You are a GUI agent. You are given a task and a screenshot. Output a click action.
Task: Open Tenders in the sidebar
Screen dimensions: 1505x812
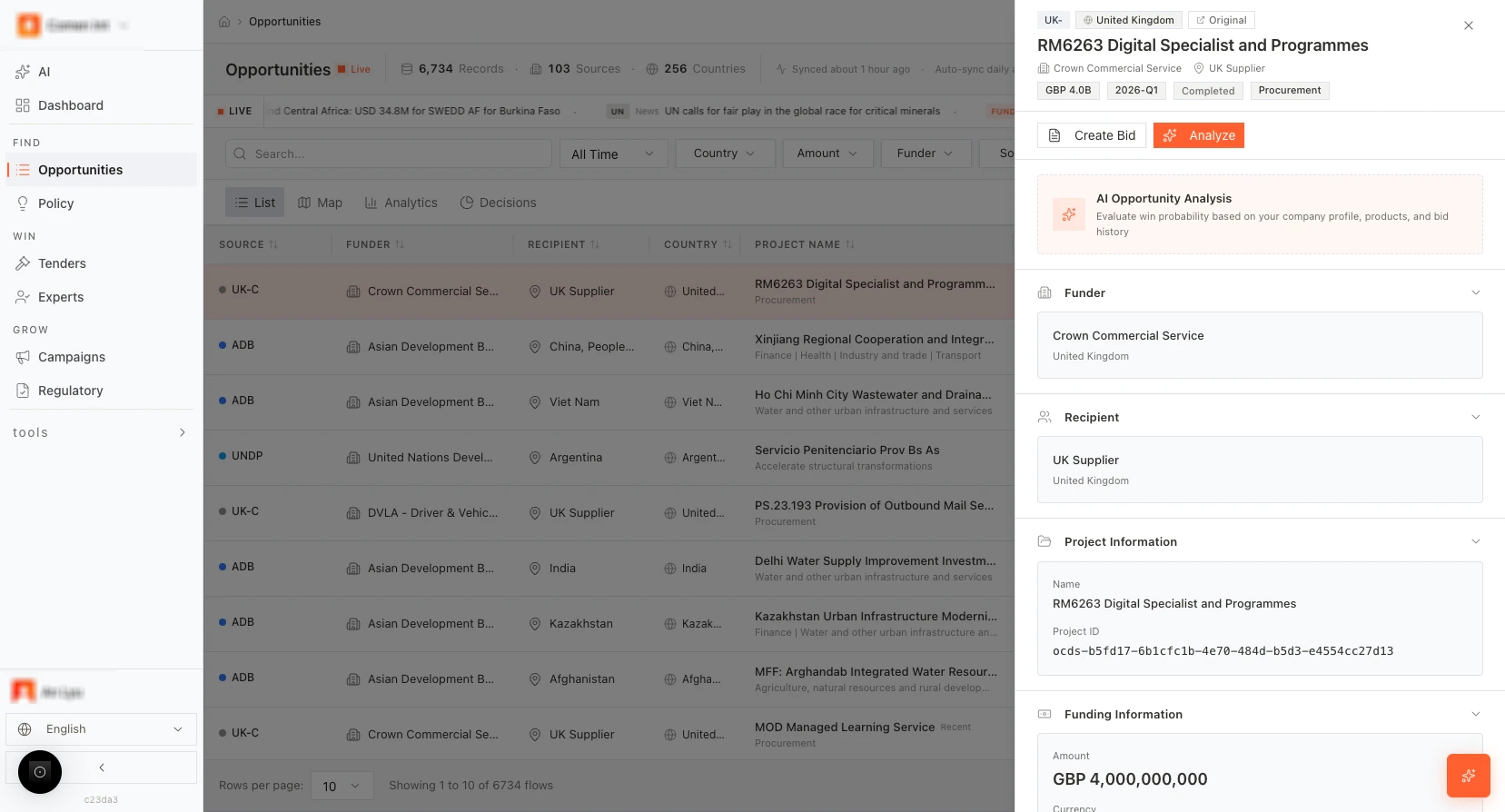pyautogui.click(x=101, y=263)
